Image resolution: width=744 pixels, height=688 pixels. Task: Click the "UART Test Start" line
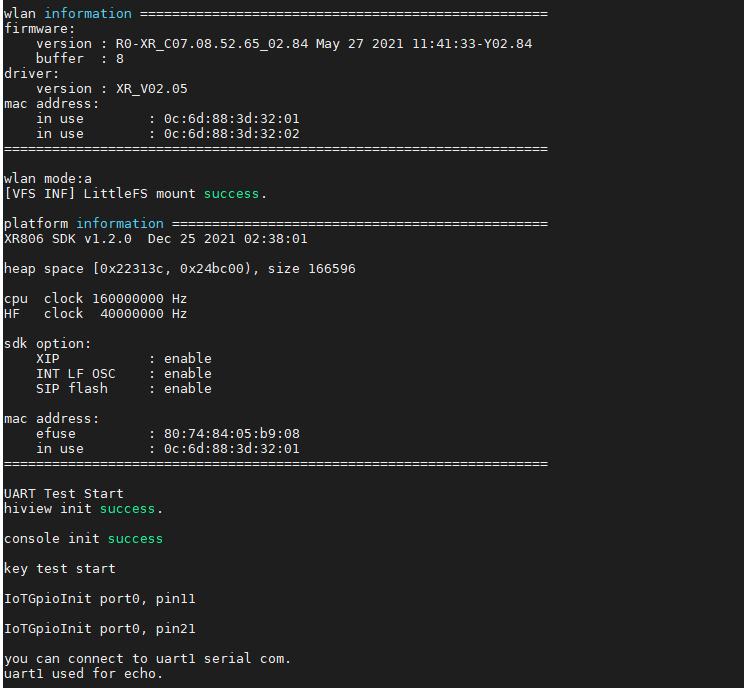[x=64, y=494]
